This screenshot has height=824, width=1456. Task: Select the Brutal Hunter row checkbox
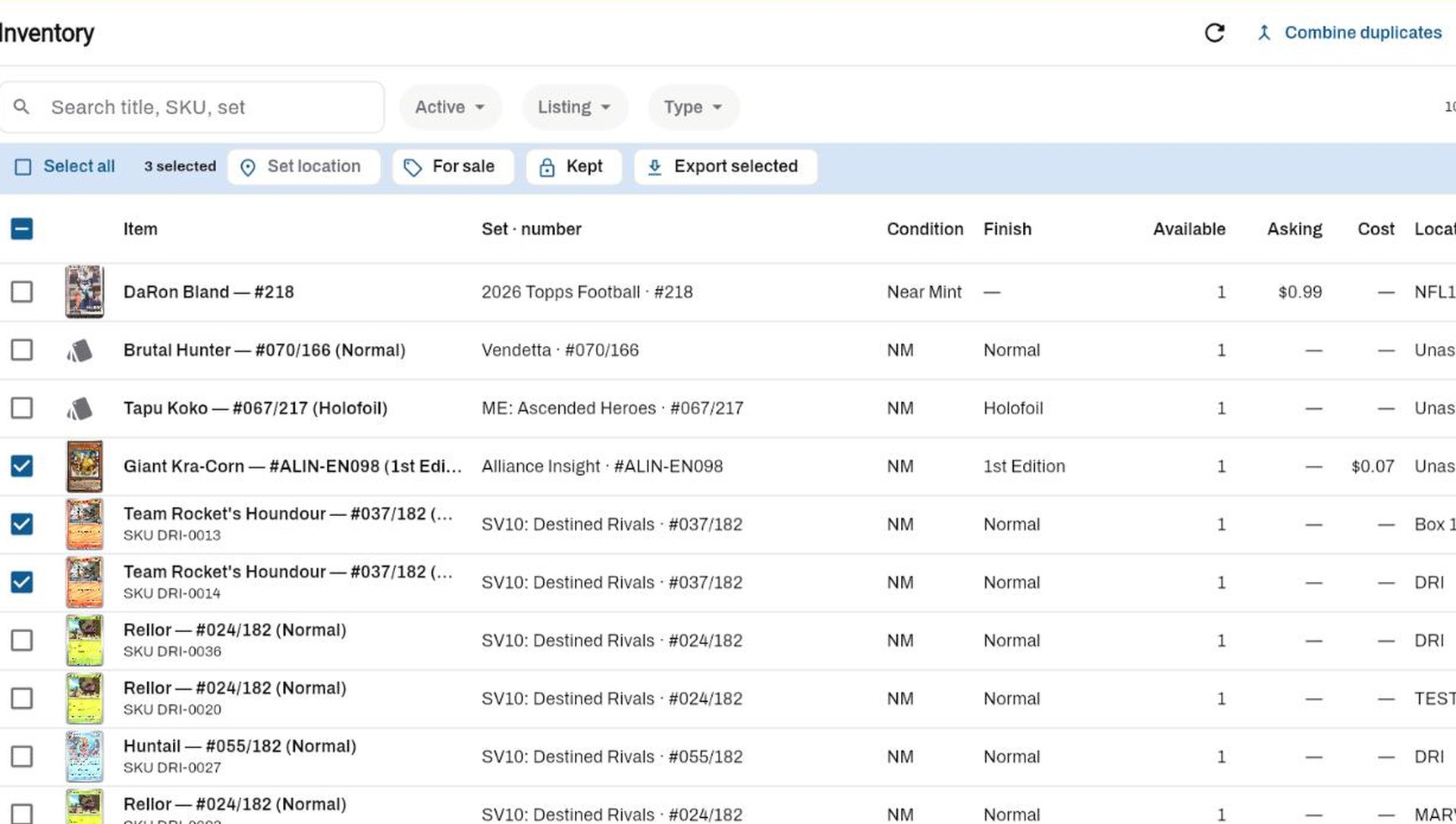(22, 350)
